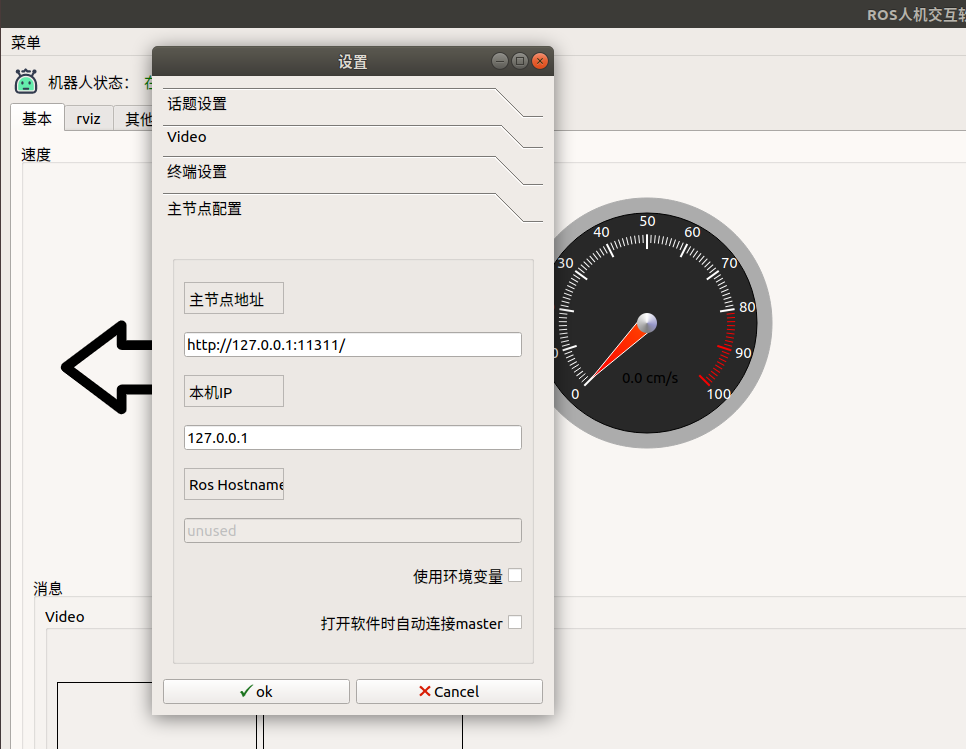Image resolution: width=966 pixels, height=749 pixels.
Task: Switch to the 基本 tab
Action: (37, 118)
